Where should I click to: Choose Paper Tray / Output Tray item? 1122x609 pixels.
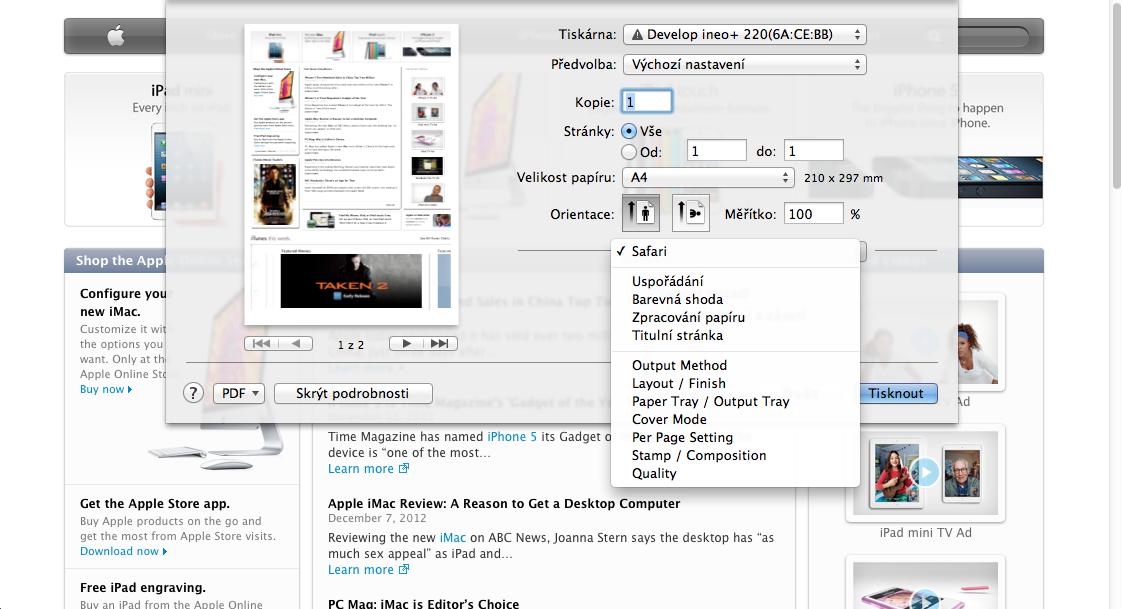pos(736,401)
